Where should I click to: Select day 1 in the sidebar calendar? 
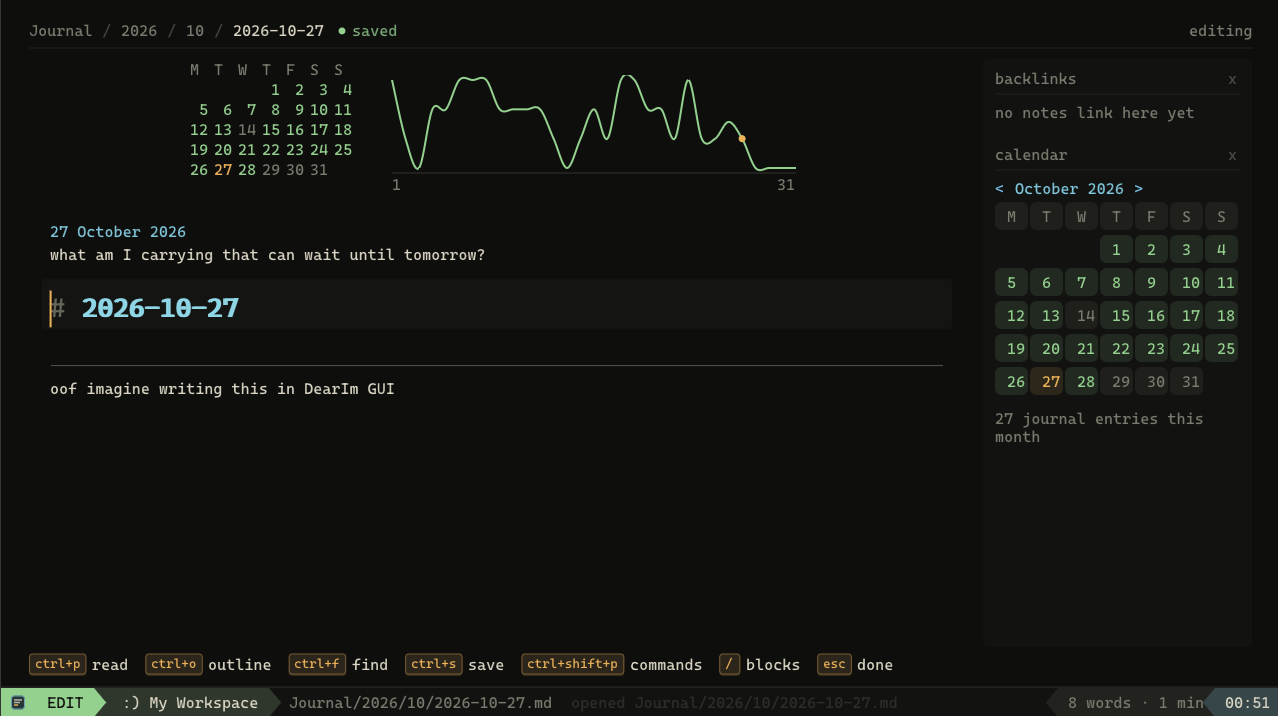tap(1116, 249)
